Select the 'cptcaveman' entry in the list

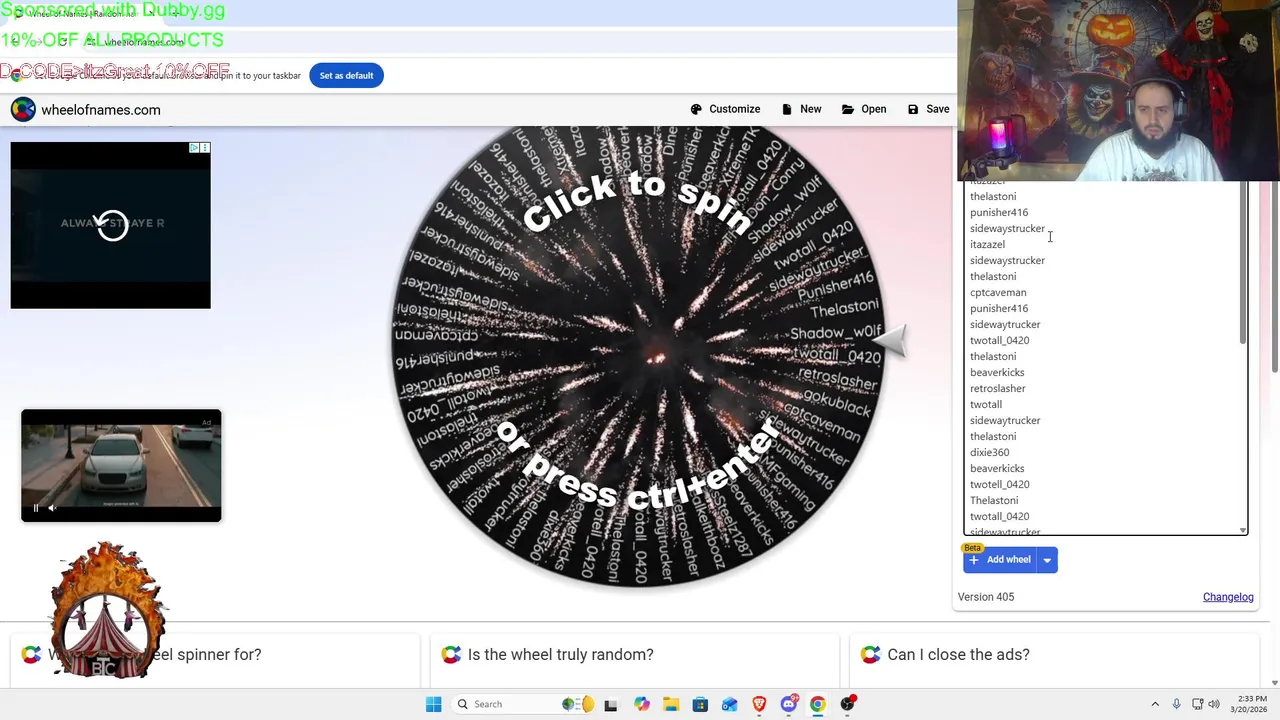click(x=998, y=292)
